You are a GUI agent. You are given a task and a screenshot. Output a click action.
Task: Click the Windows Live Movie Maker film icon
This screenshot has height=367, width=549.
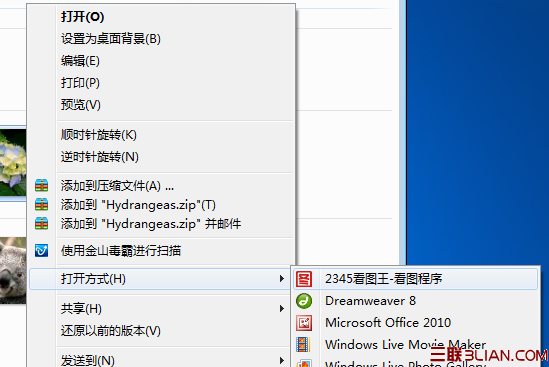[304, 344]
